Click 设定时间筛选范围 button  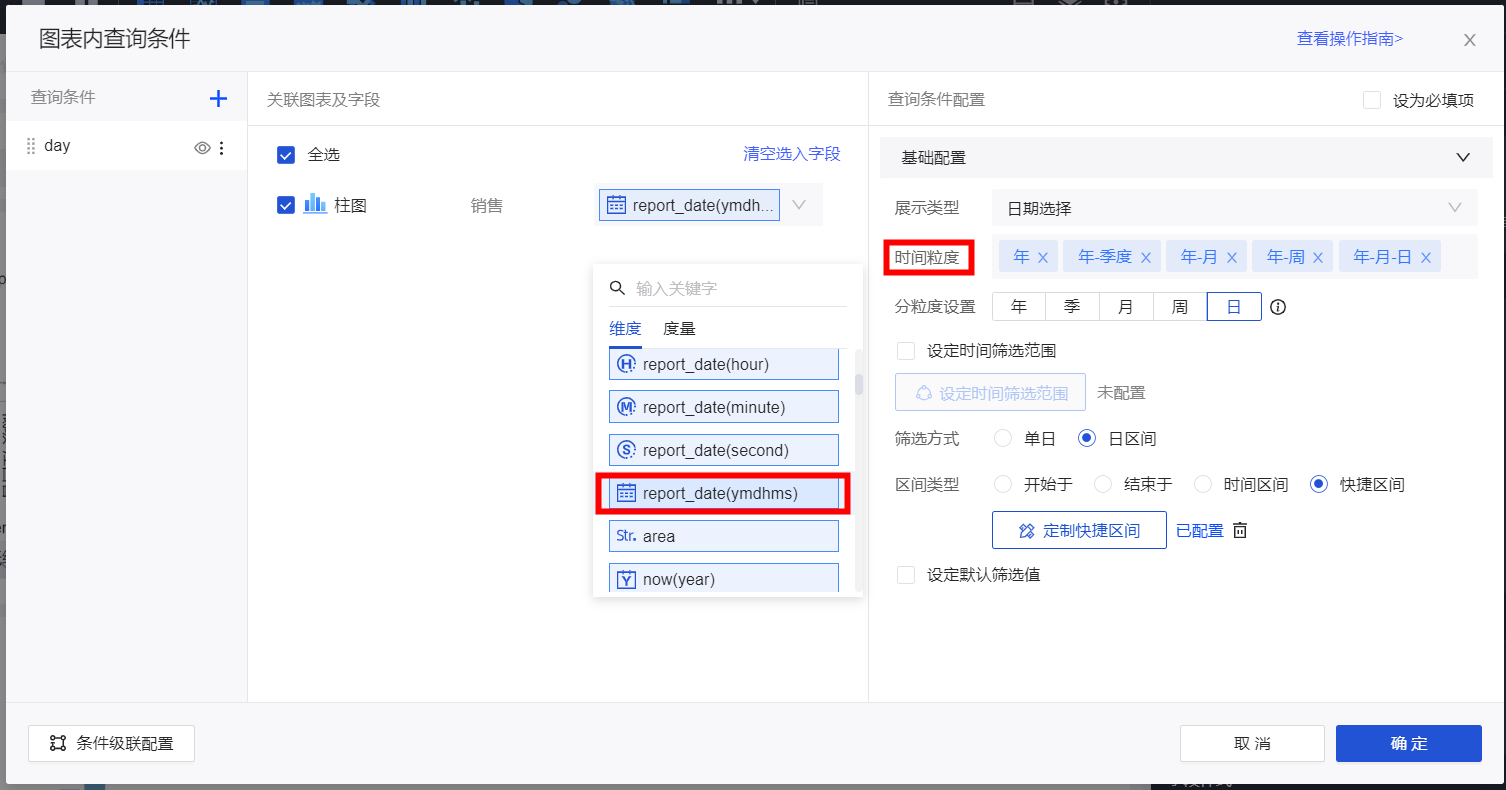point(990,393)
